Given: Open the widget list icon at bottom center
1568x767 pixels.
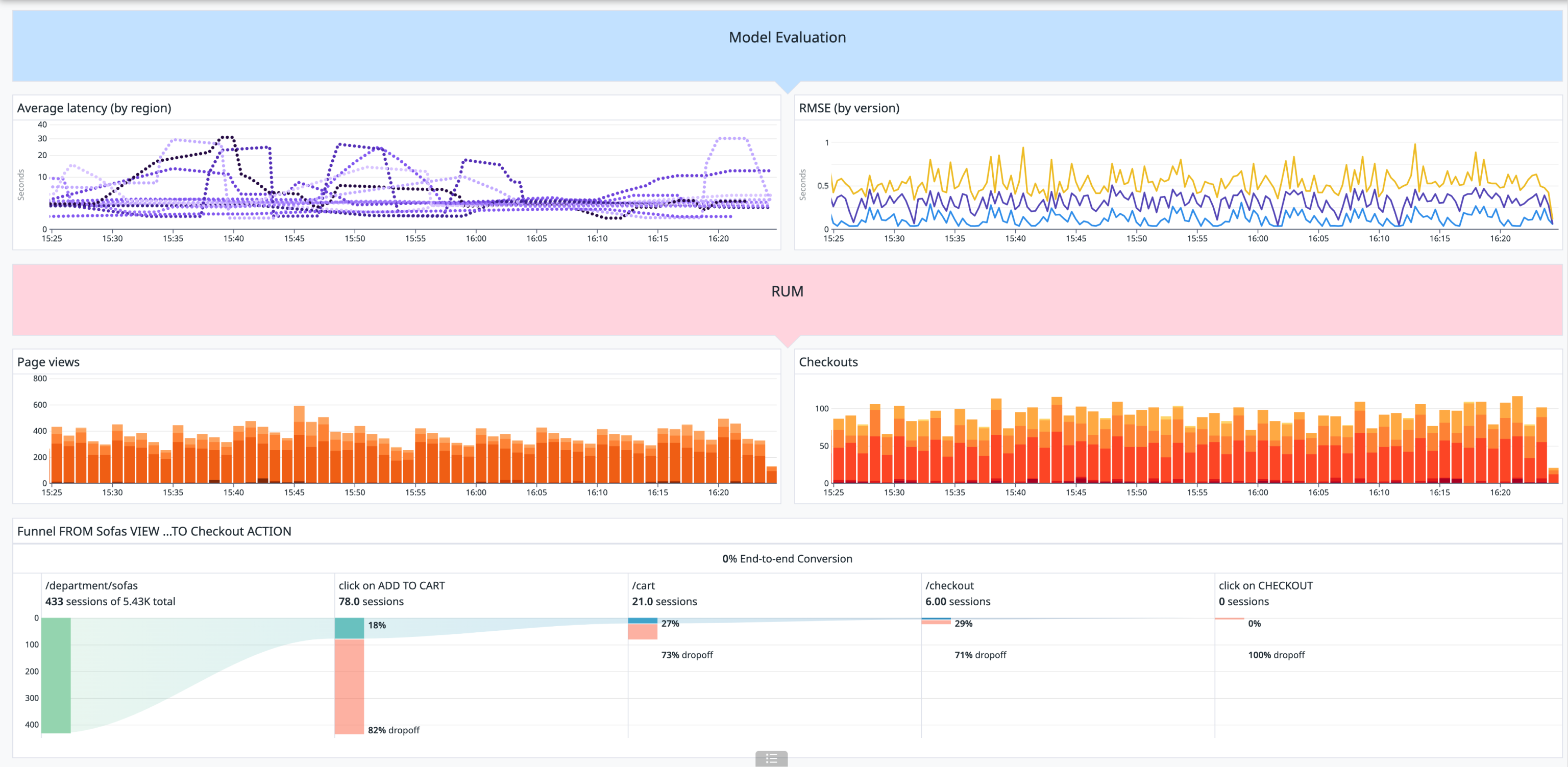Looking at the screenshot, I should (x=771, y=758).
